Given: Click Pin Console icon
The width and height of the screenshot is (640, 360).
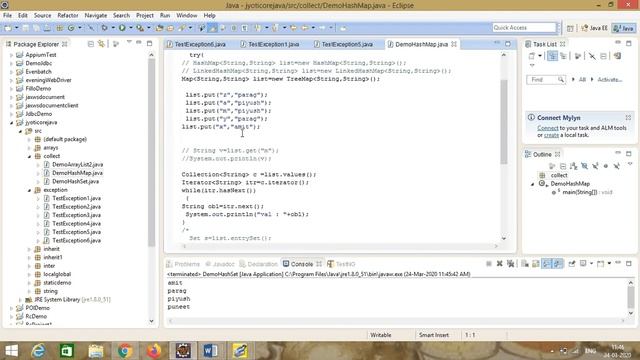Looking at the screenshot, I should [x=572, y=264].
